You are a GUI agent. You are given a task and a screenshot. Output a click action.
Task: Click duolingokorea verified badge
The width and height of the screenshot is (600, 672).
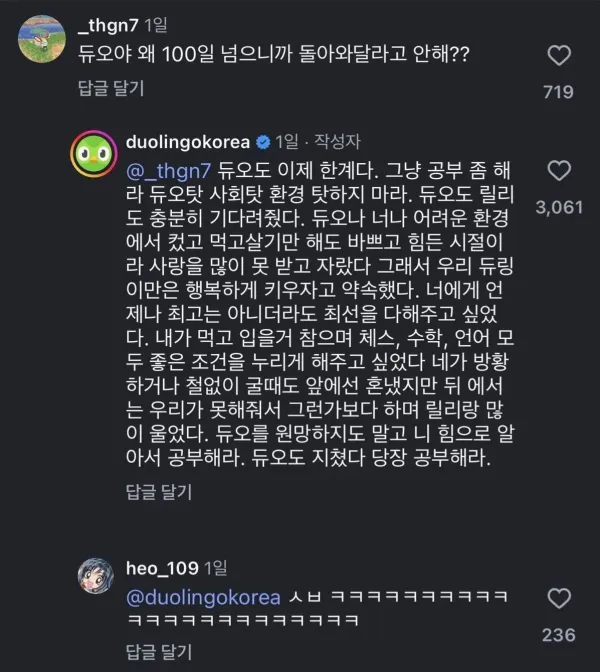tap(263, 142)
